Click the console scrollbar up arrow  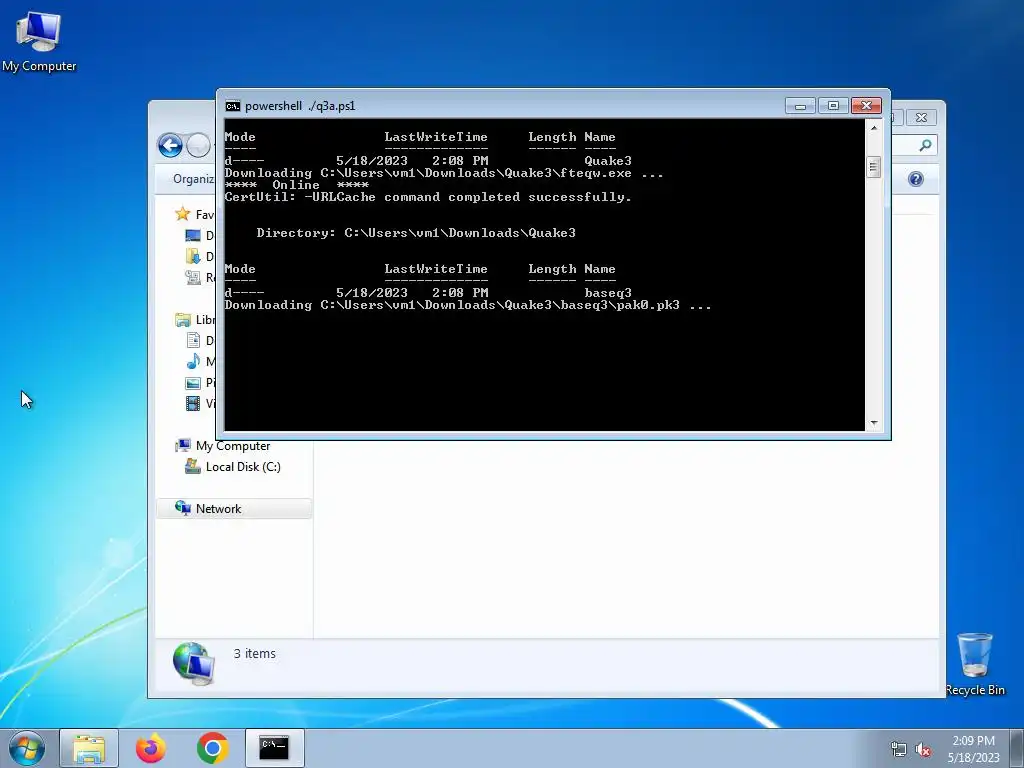(x=874, y=128)
